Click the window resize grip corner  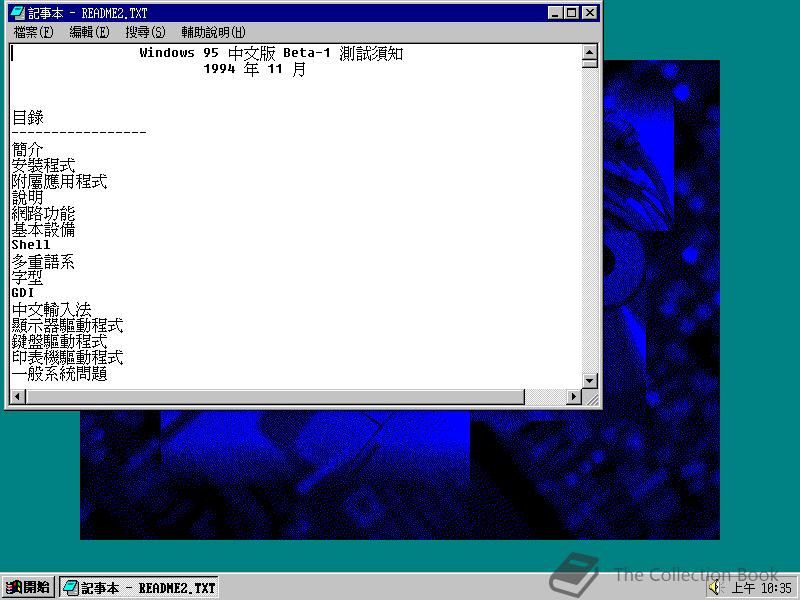coord(591,397)
